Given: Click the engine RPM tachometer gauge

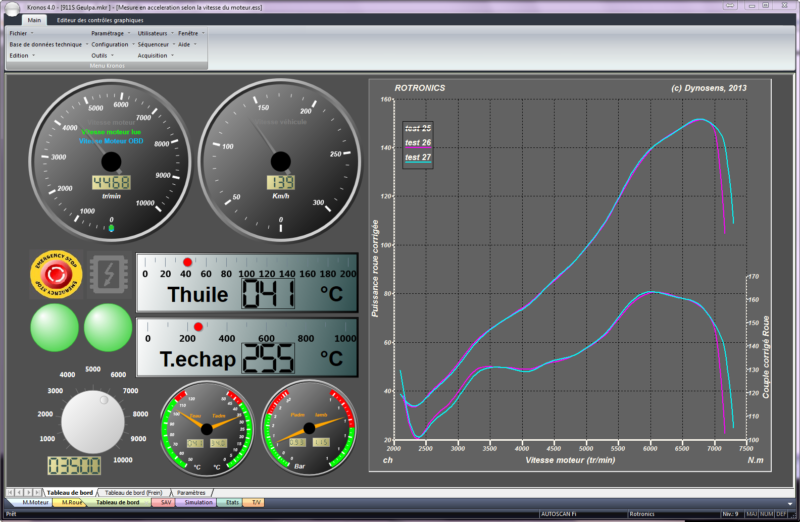Looking at the screenshot, I should pyautogui.click(x=111, y=160).
